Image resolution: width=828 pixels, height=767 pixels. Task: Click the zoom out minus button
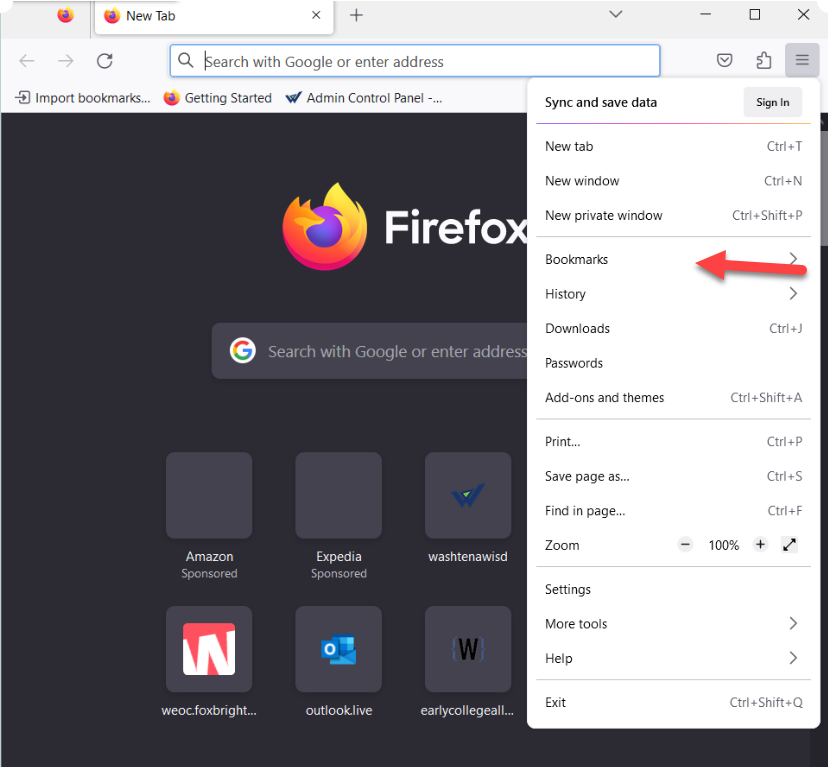point(685,544)
